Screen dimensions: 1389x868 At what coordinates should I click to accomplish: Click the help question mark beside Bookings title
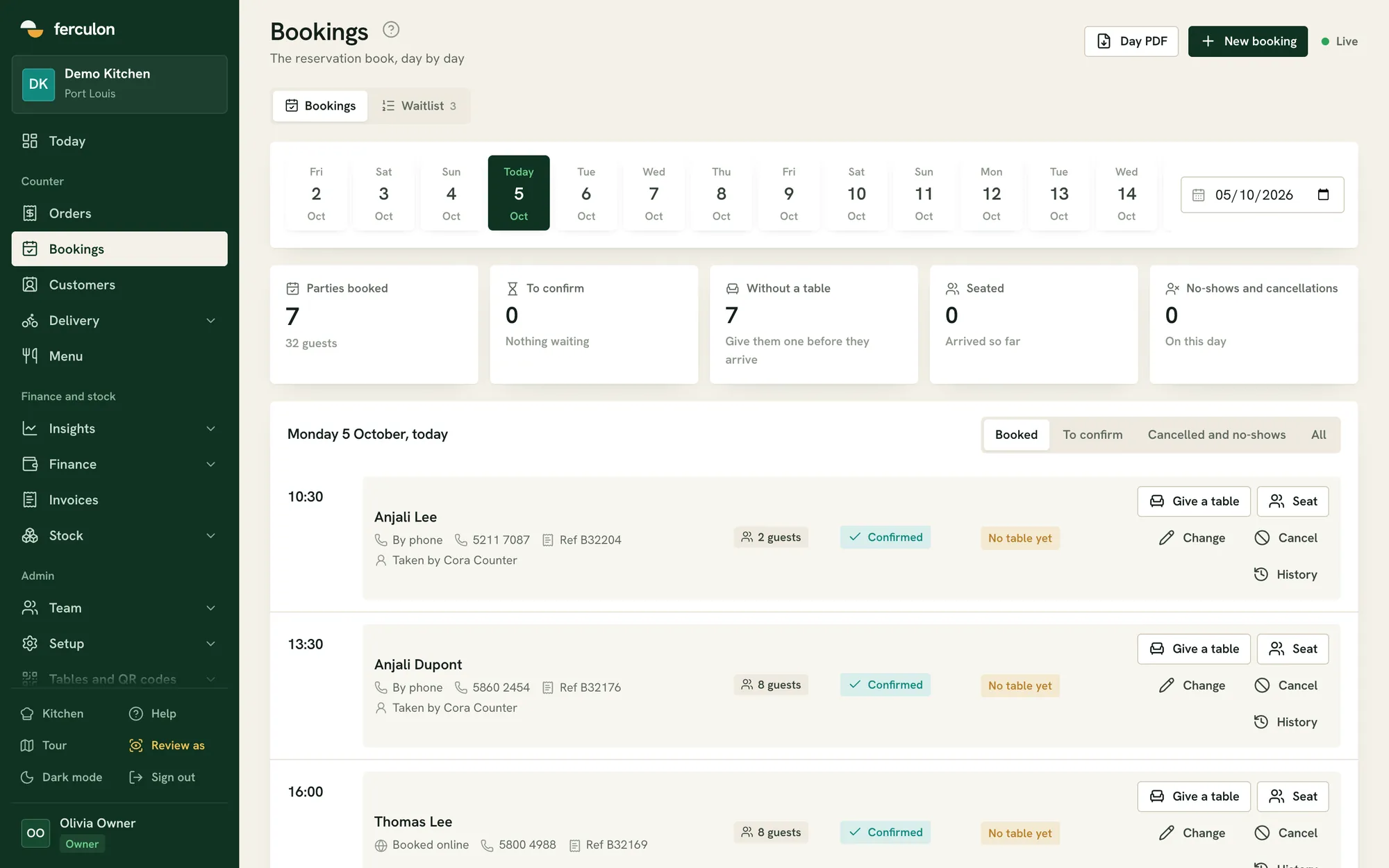point(391,30)
